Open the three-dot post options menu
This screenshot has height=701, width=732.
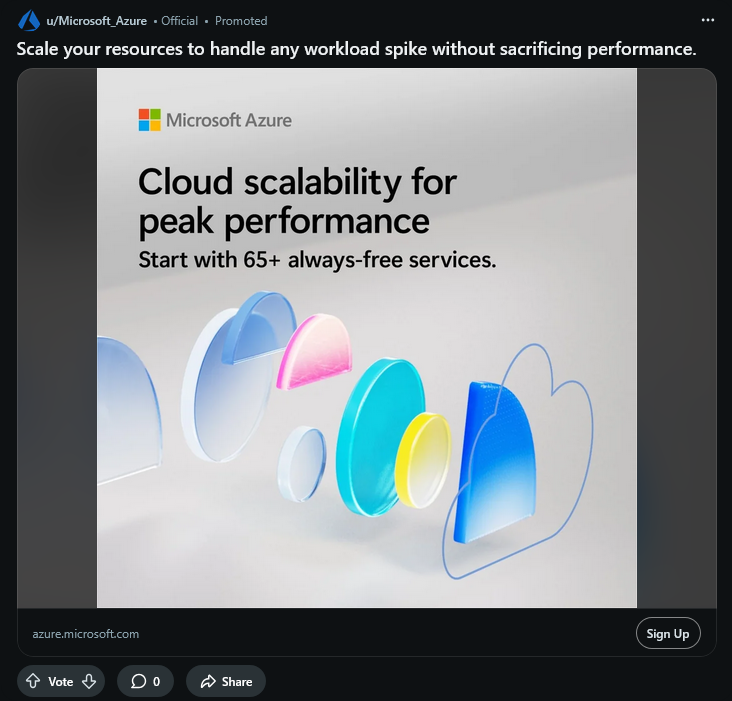coord(708,20)
